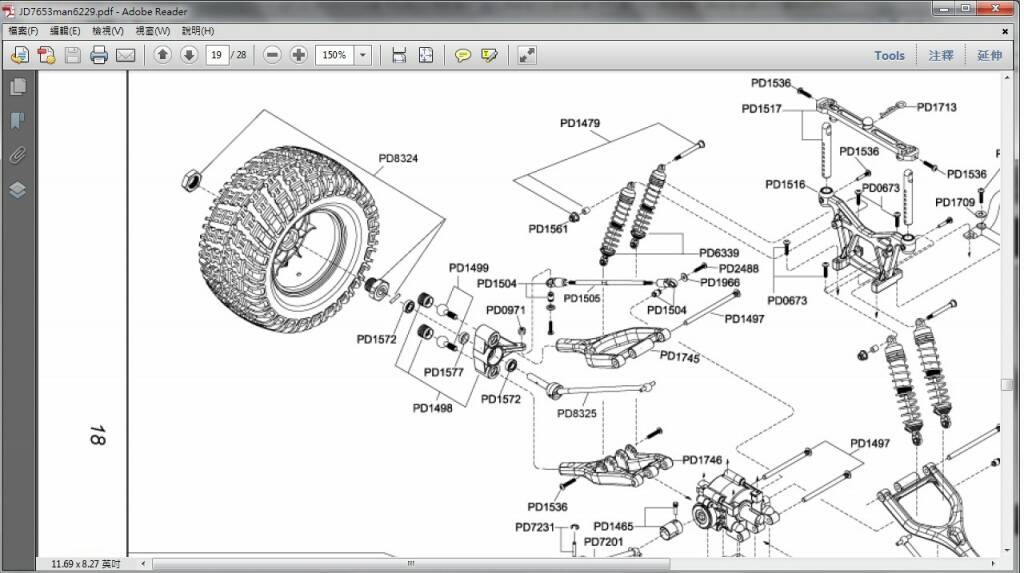
Task: Click the PD0971 part label
Action: pos(505,310)
